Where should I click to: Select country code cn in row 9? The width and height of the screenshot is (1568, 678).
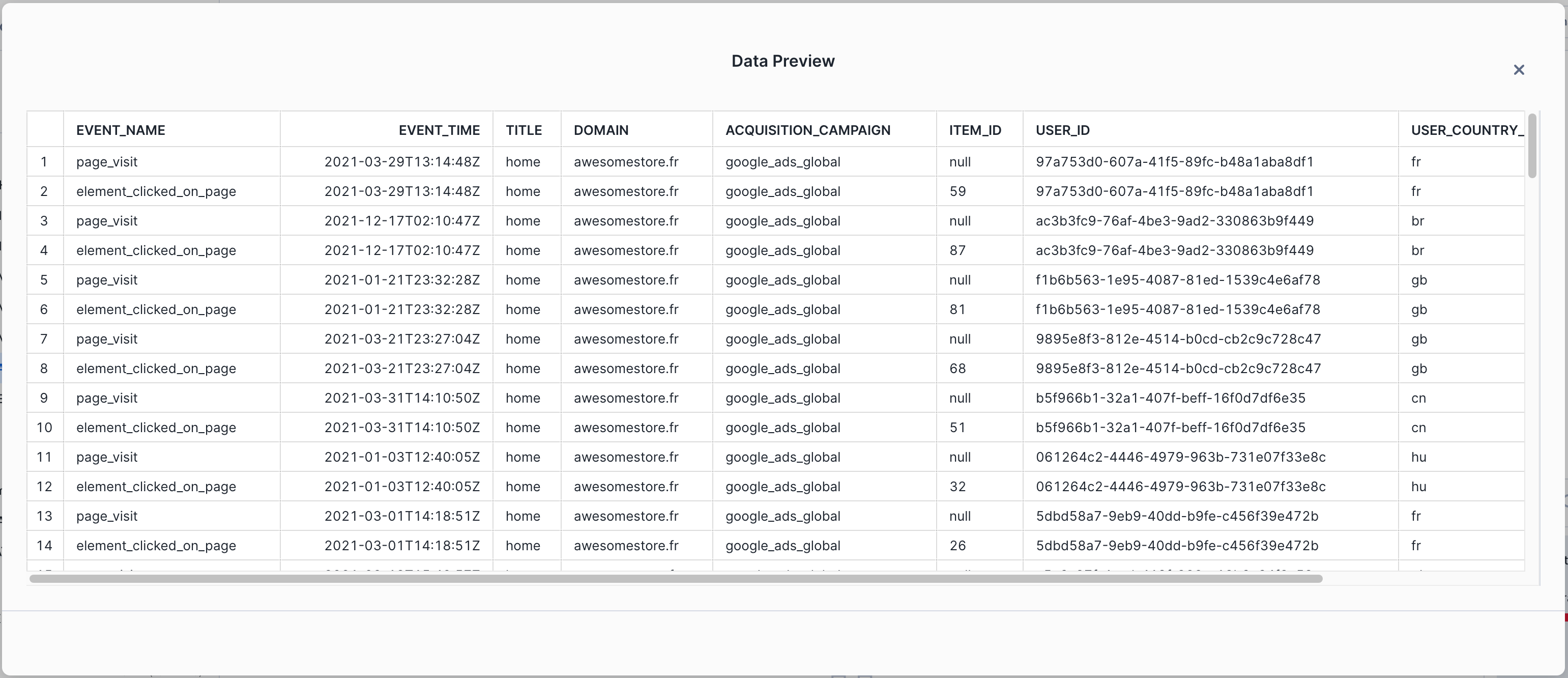(1418, 399)
